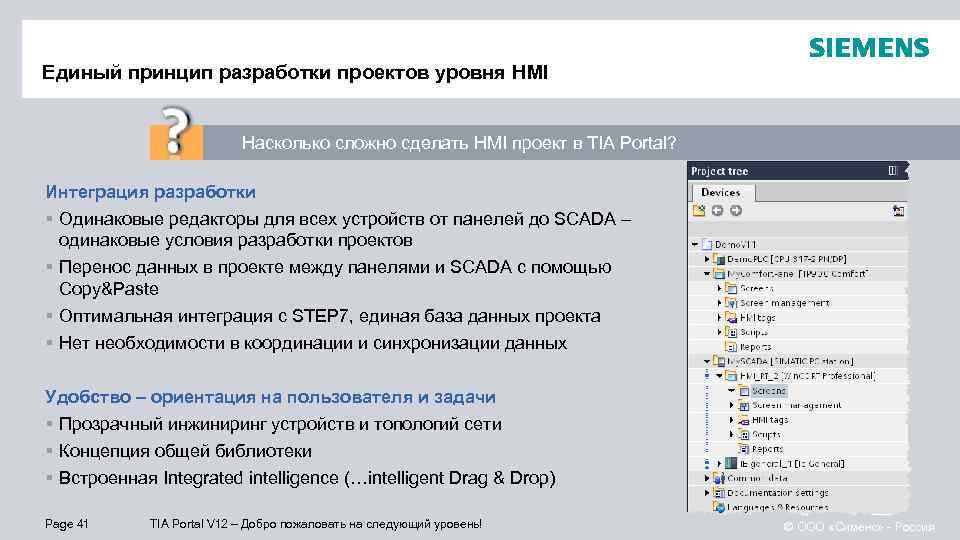Select the Languages & Resources row
This screenshot has width=960, height=540.
pos(798,507)
